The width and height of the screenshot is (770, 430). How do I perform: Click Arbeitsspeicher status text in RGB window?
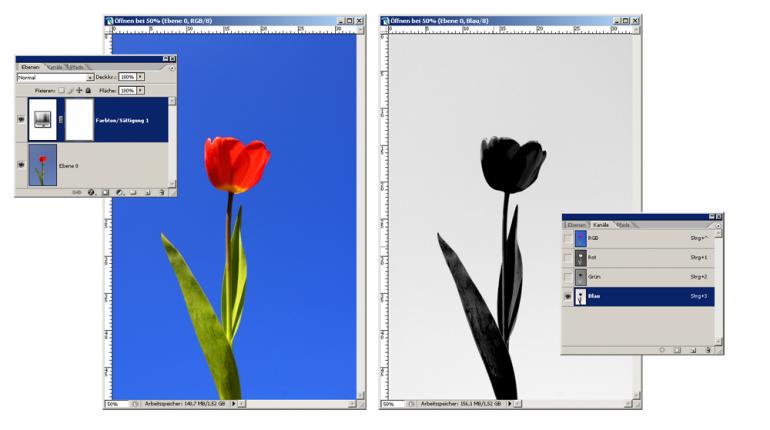tap(185, 403)
